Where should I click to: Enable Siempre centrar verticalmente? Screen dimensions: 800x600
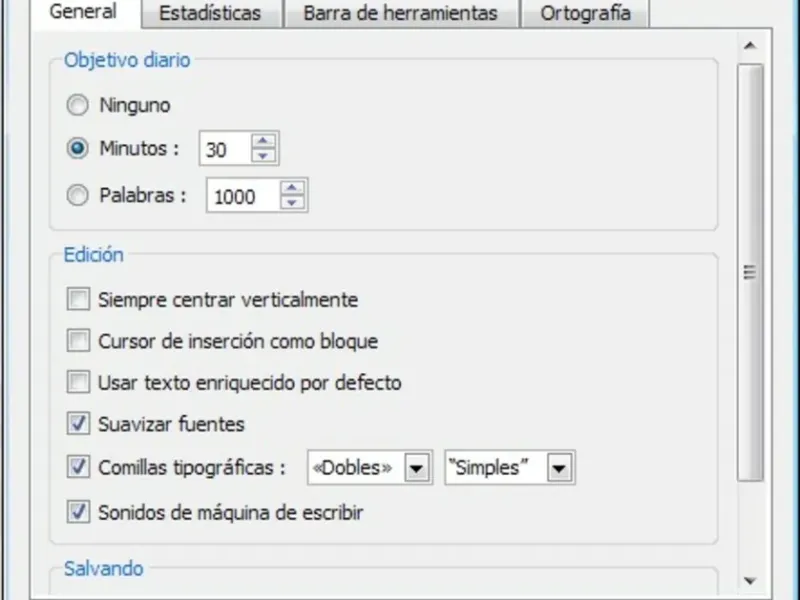pos(78,298)
